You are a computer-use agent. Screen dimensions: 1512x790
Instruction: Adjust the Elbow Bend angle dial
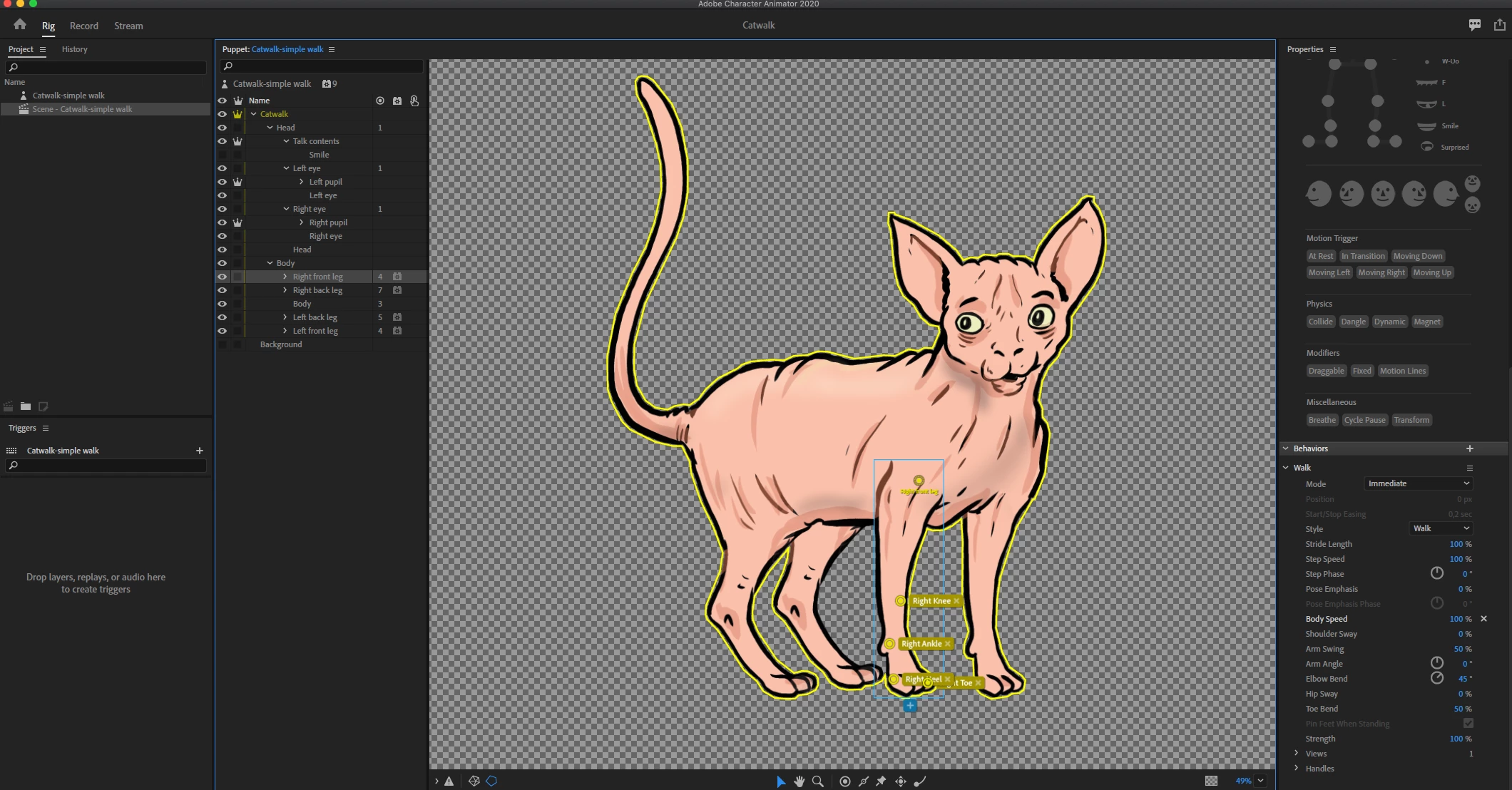1437,678
